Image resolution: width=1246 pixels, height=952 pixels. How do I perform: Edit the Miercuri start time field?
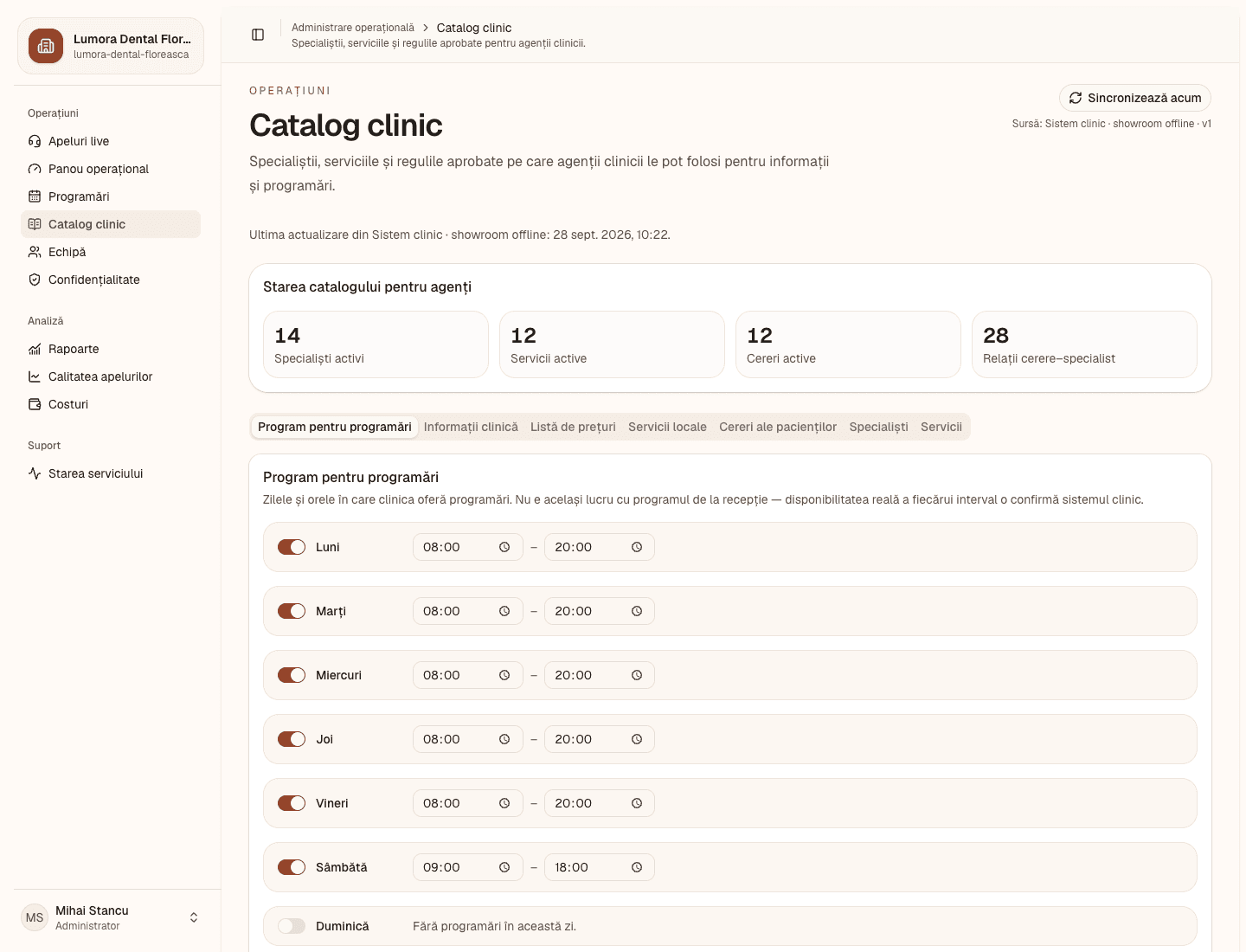click(467, 675)
